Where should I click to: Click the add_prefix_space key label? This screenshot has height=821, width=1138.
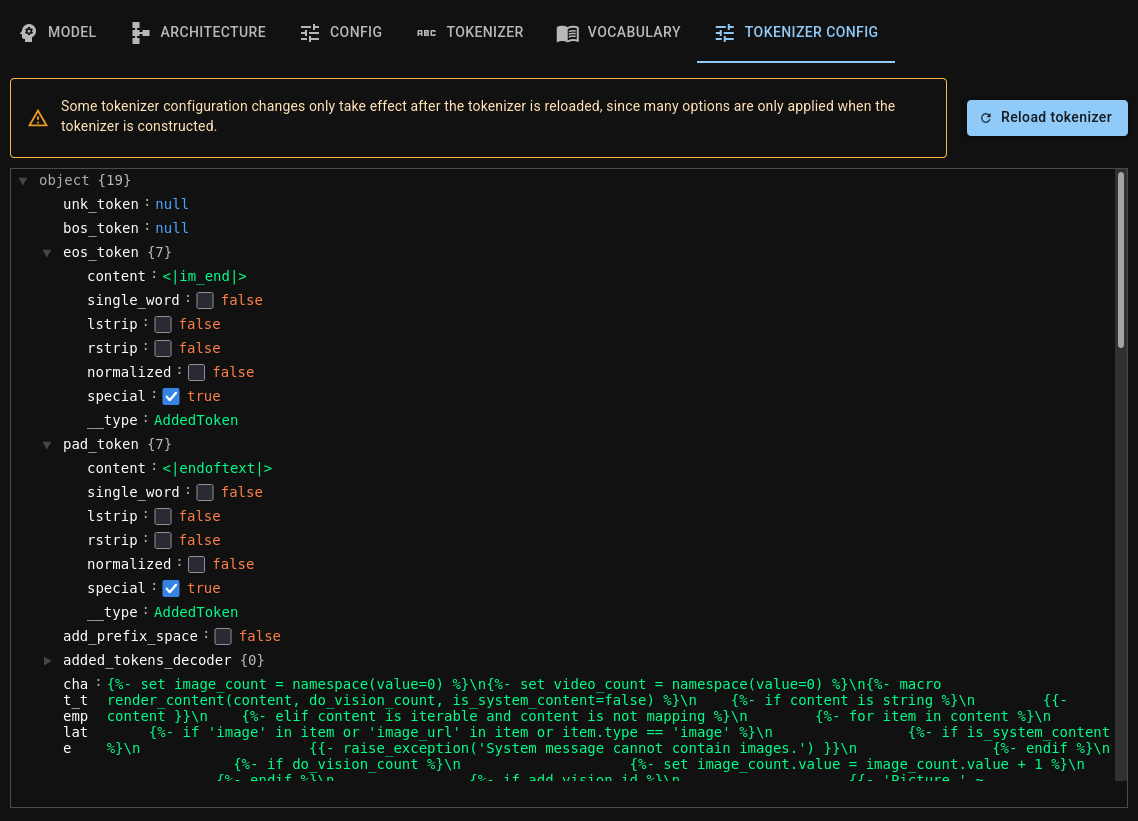tap(131, 636)
